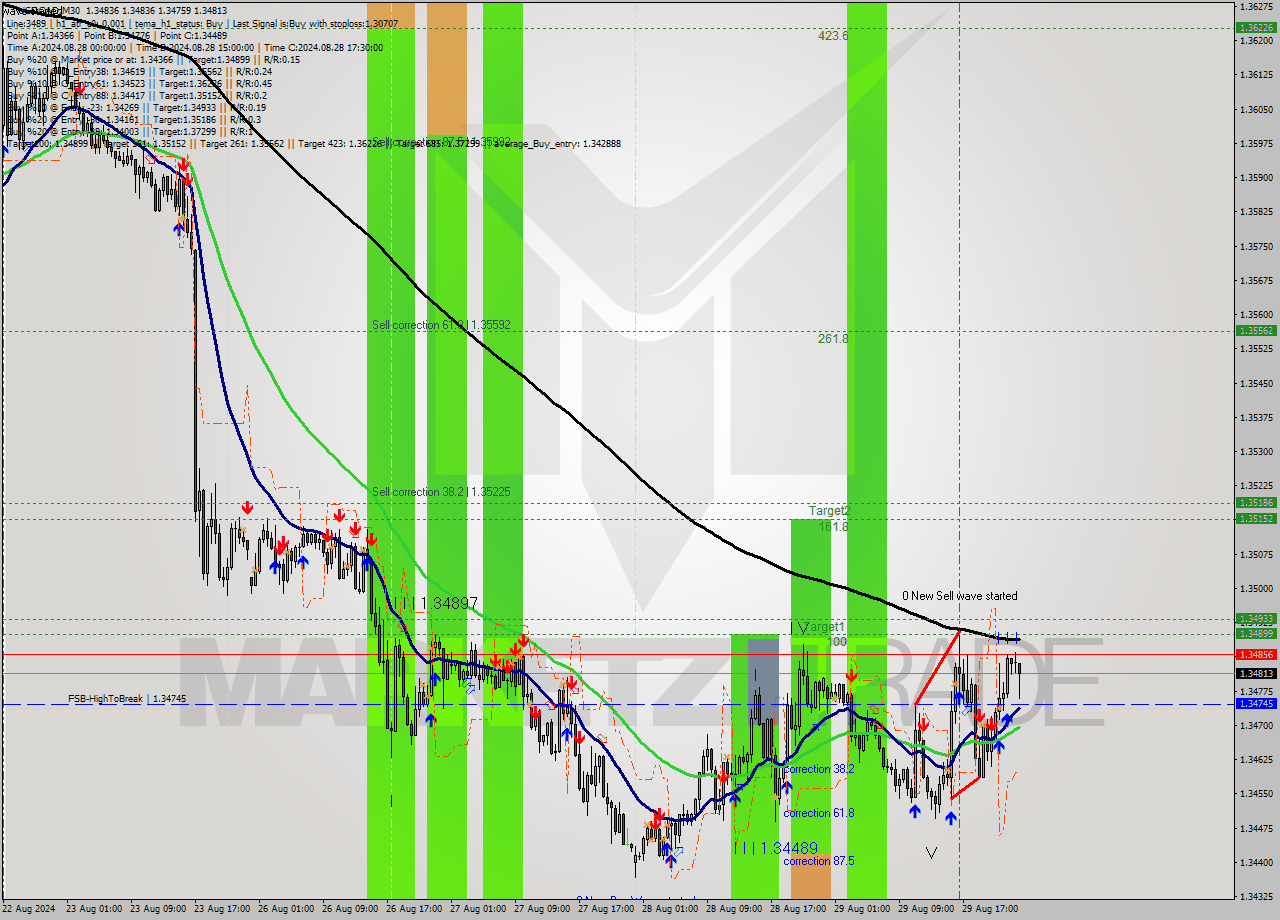Click the '26 Aug 09:00' time label

tap(348, 909)
